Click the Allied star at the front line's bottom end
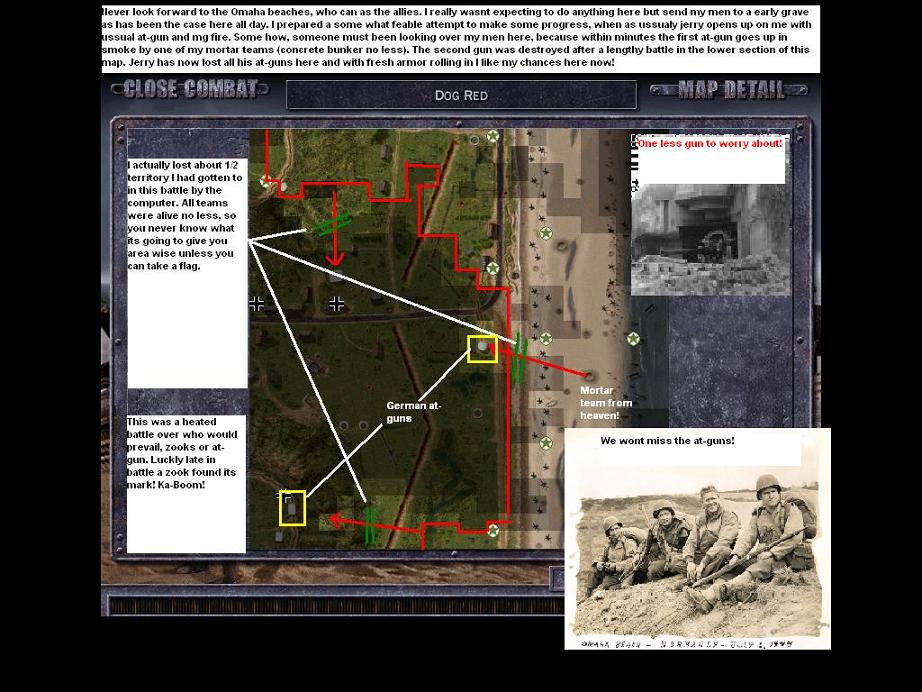Screen dimensions: 922x692 493,531
